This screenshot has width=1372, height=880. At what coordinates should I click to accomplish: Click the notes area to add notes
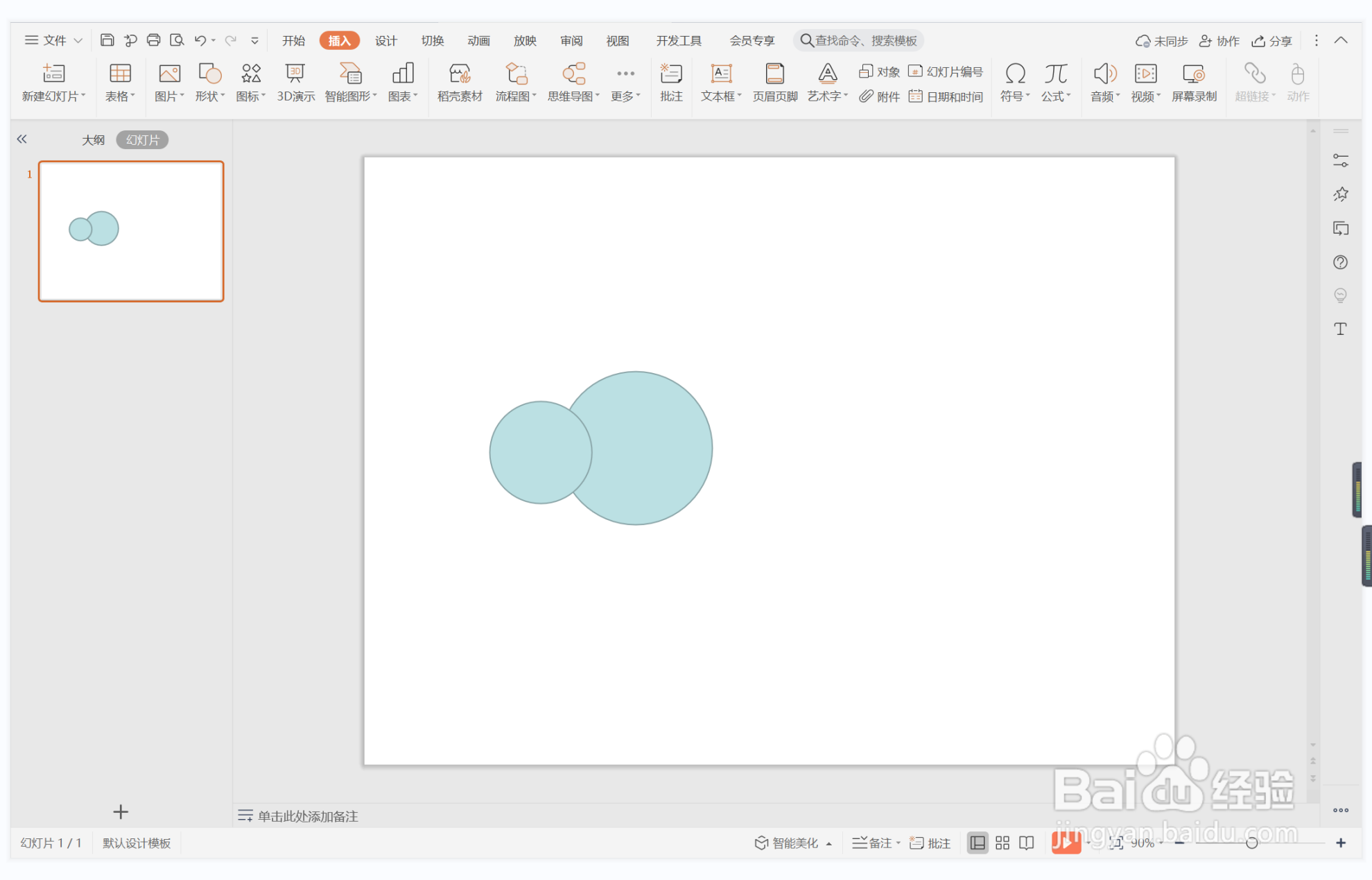point(307,816)
